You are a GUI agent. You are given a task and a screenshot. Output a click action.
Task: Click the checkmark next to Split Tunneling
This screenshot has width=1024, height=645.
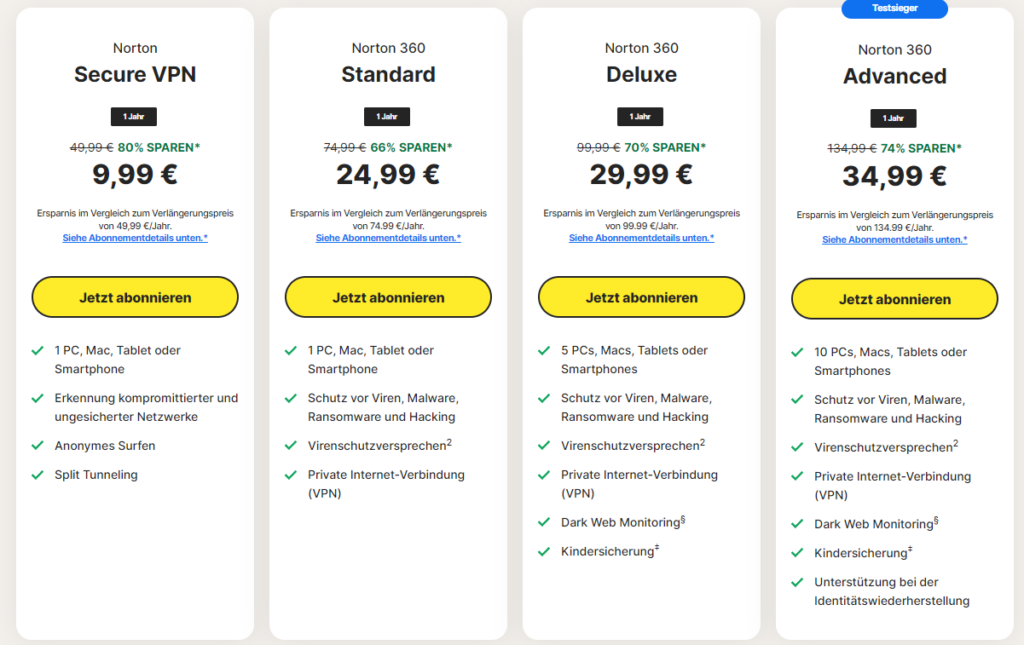[37, 475]
